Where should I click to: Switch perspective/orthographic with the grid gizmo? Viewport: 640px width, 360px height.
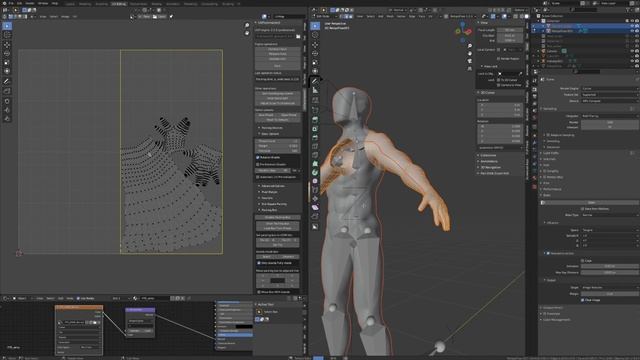click(470, 69)
